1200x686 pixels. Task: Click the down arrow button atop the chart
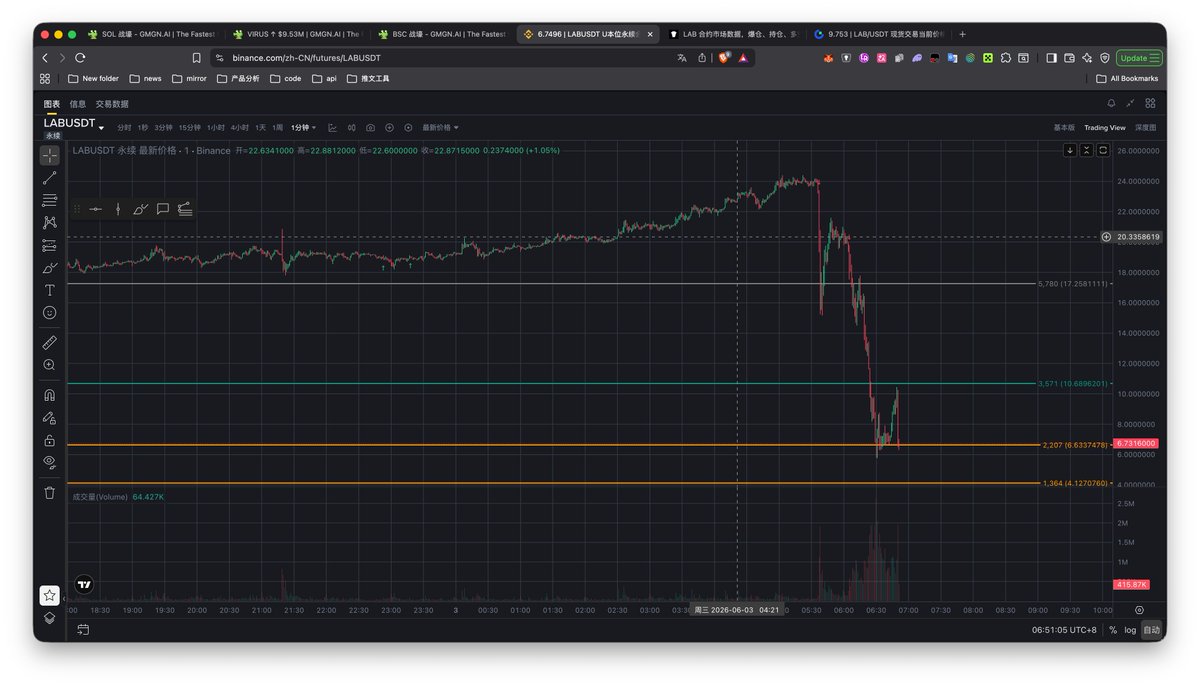pyautogui.click(x=1070, y=150)
